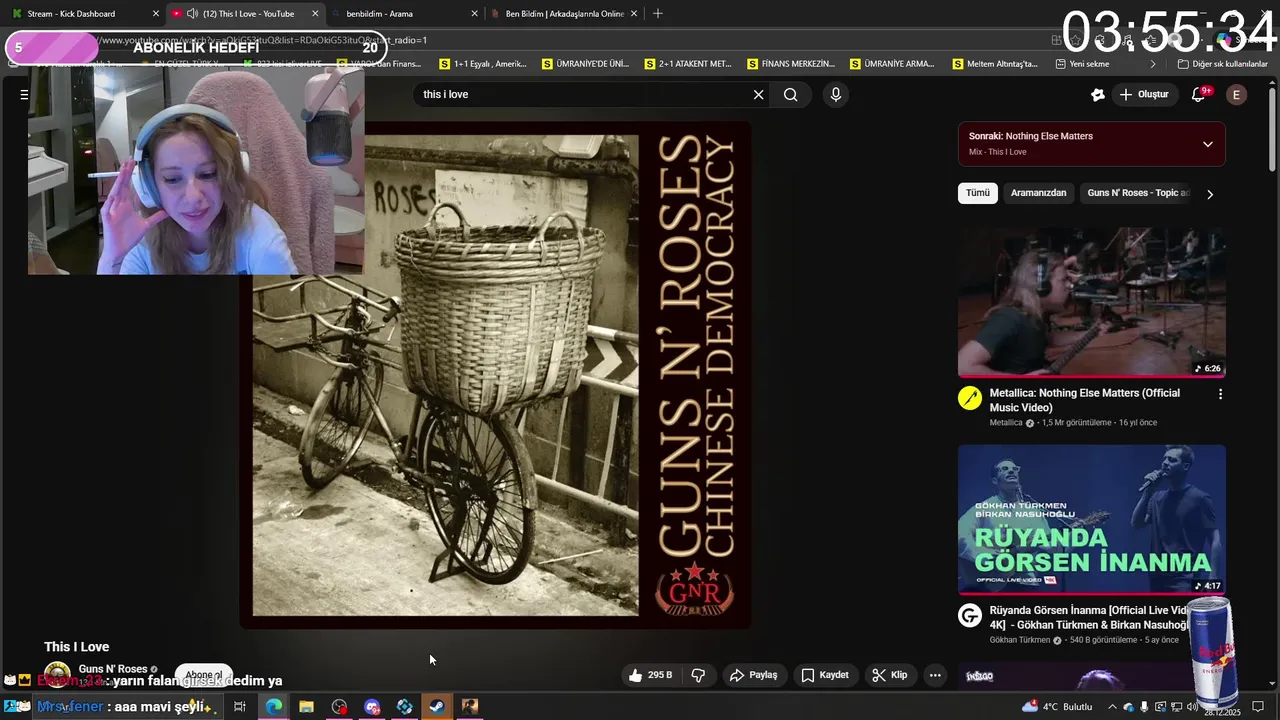The image size is (1280, 720).
Task: Dislike the video with the thumbs-down button
Action: (698, 675)
